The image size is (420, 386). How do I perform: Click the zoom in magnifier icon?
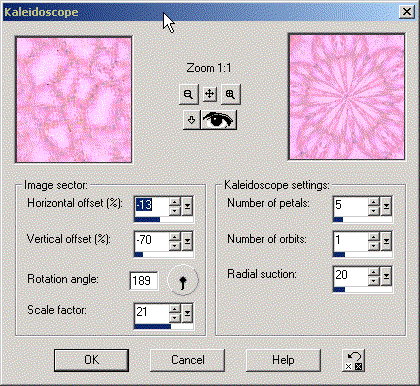point(230,94)
